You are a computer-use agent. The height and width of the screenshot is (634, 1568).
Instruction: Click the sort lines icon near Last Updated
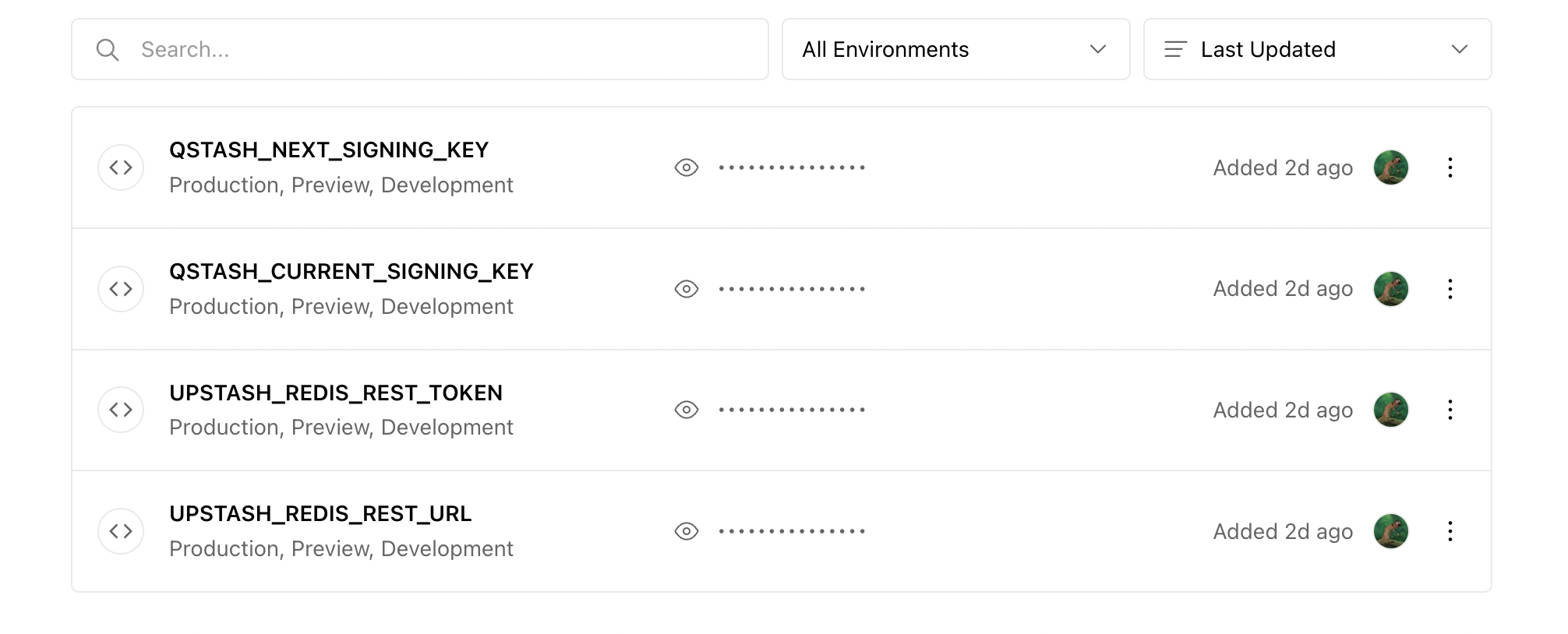coord(1175,50)
